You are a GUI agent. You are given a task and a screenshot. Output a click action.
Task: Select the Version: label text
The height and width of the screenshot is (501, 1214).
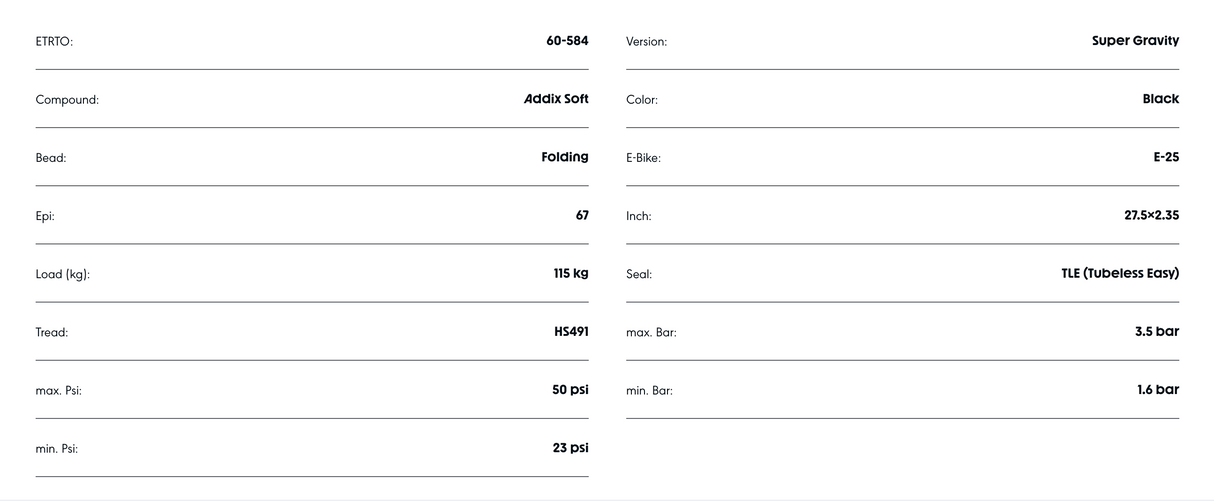(x=646, y=42)
